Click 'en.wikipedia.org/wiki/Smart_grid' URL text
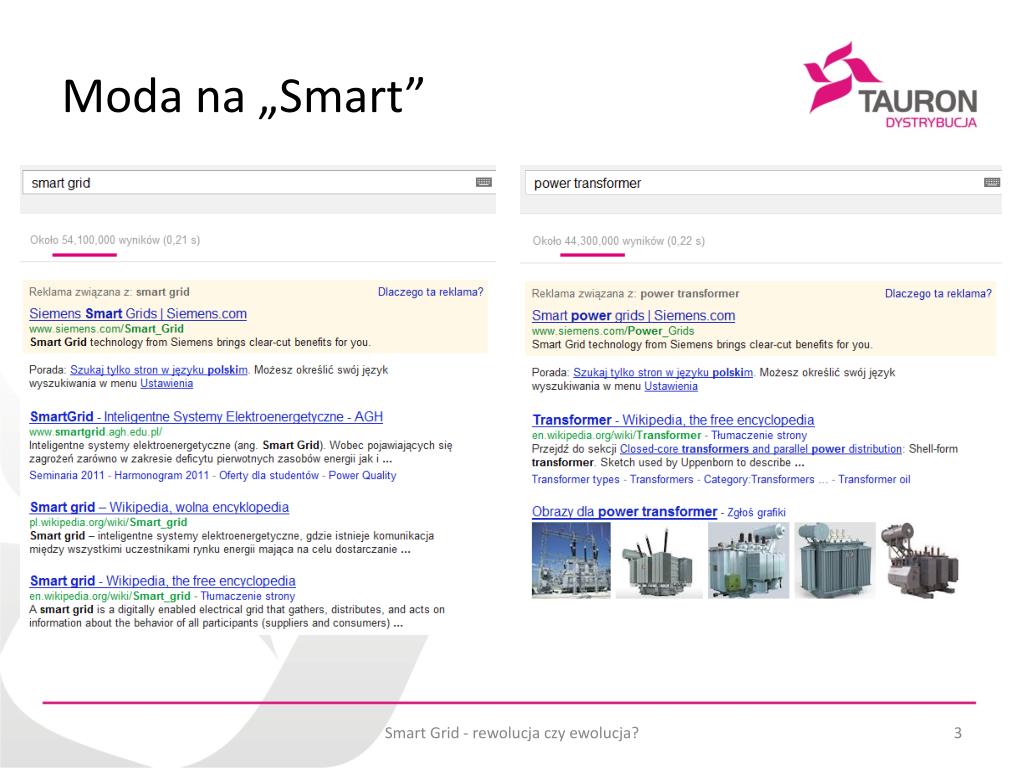The width and height of the screenshot is (1024, 768). tap(110, 596)
